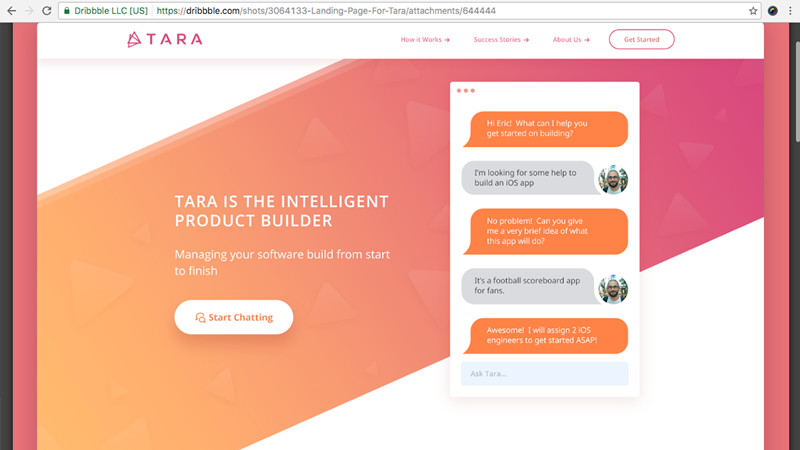Click the 'Awesome! I will assign 2 iOS' bubble

pos(545,336)
